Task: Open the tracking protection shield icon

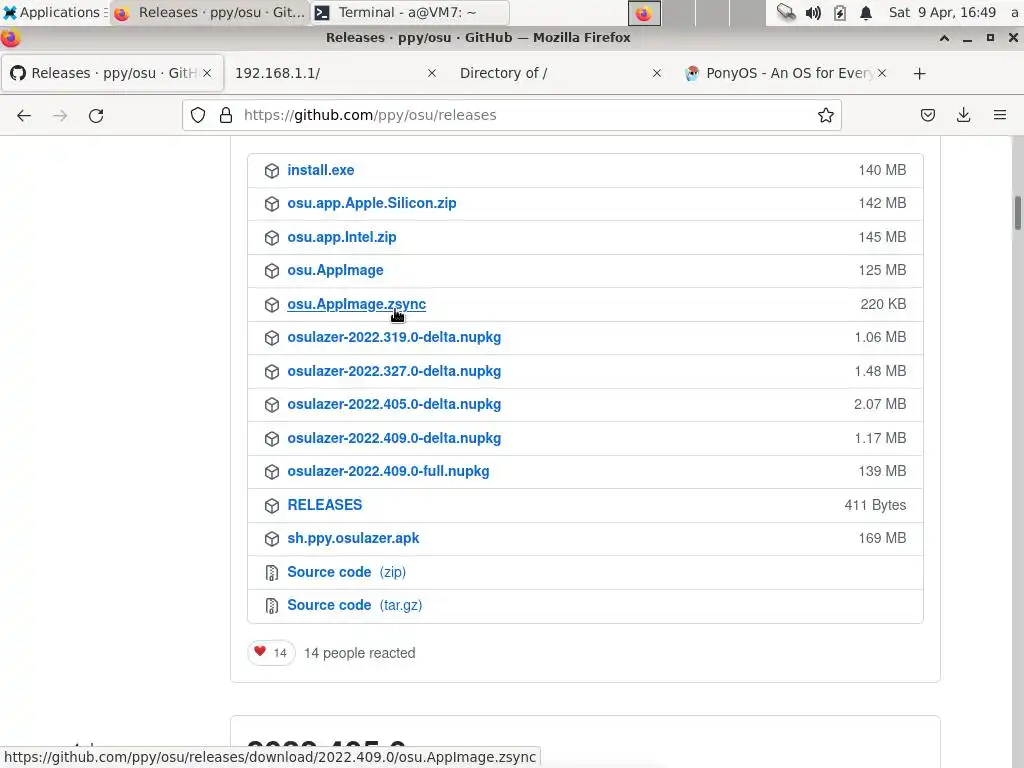Action: (x=198, y=115)
